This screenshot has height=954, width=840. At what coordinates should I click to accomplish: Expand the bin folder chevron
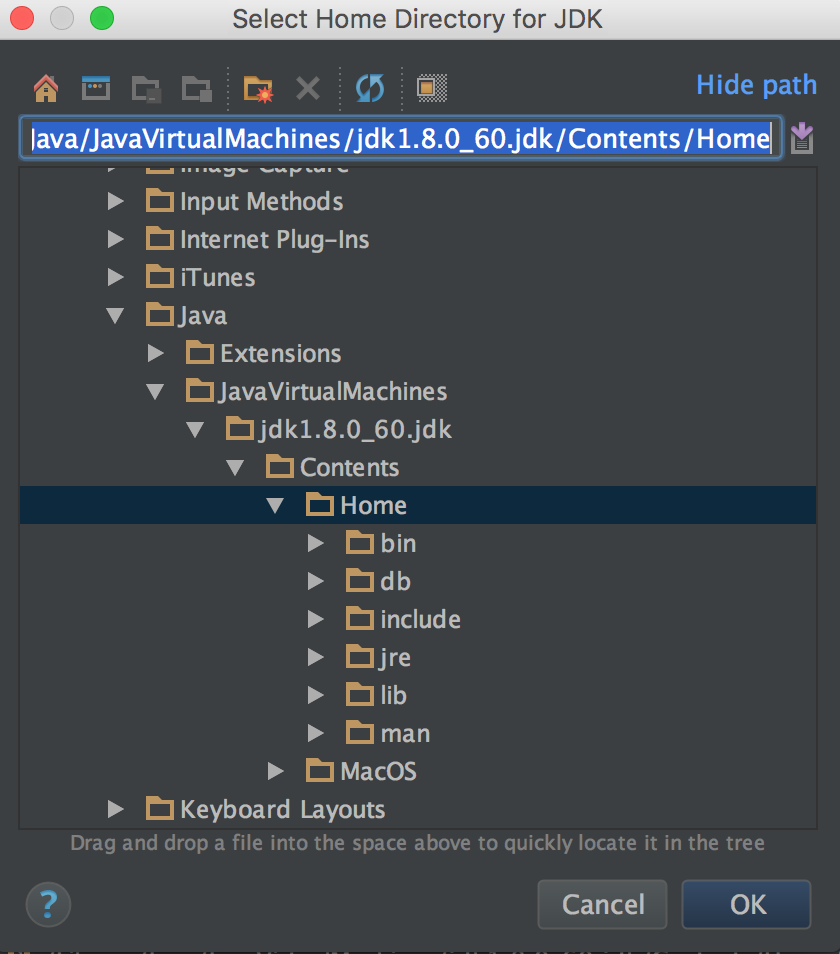pos(316,543)
